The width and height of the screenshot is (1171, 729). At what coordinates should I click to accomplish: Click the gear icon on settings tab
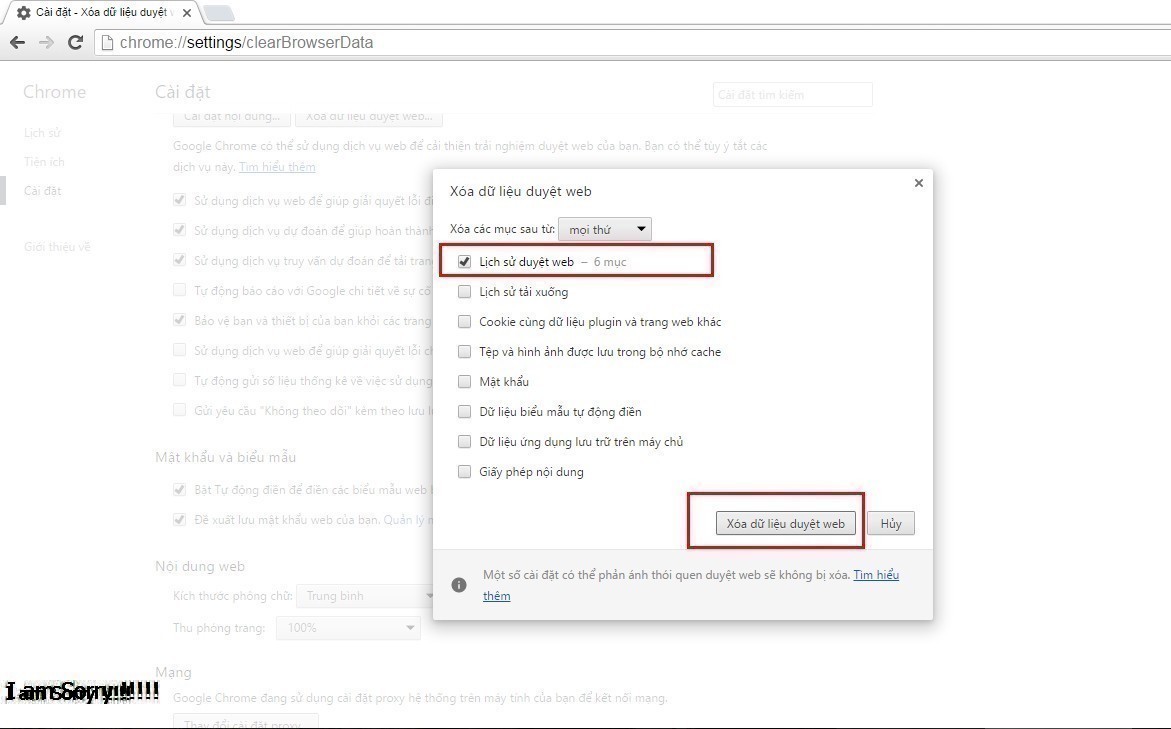(23, 13)
